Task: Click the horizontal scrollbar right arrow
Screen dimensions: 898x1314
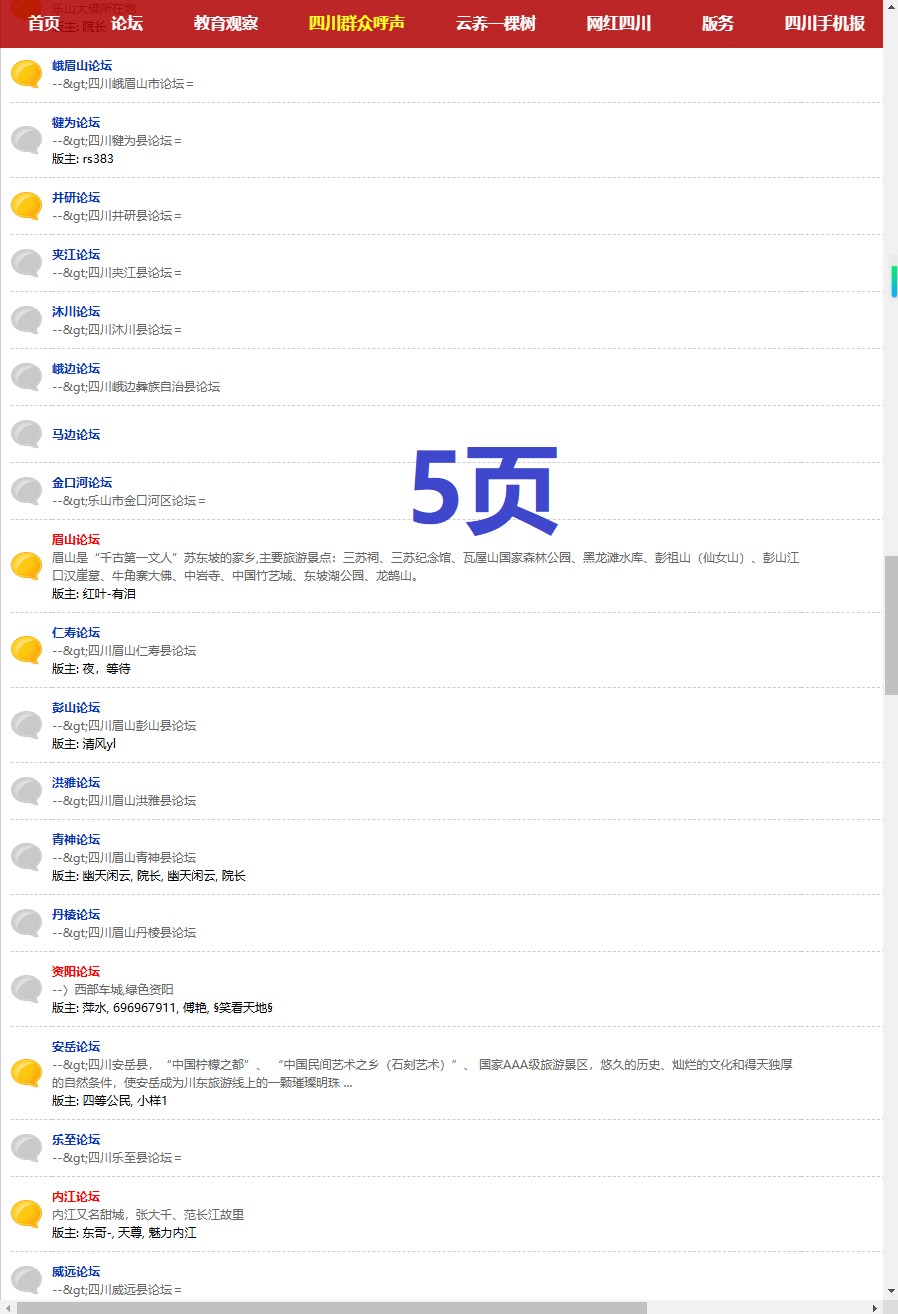Action: pyautogui.click(x=875, y=1307)
